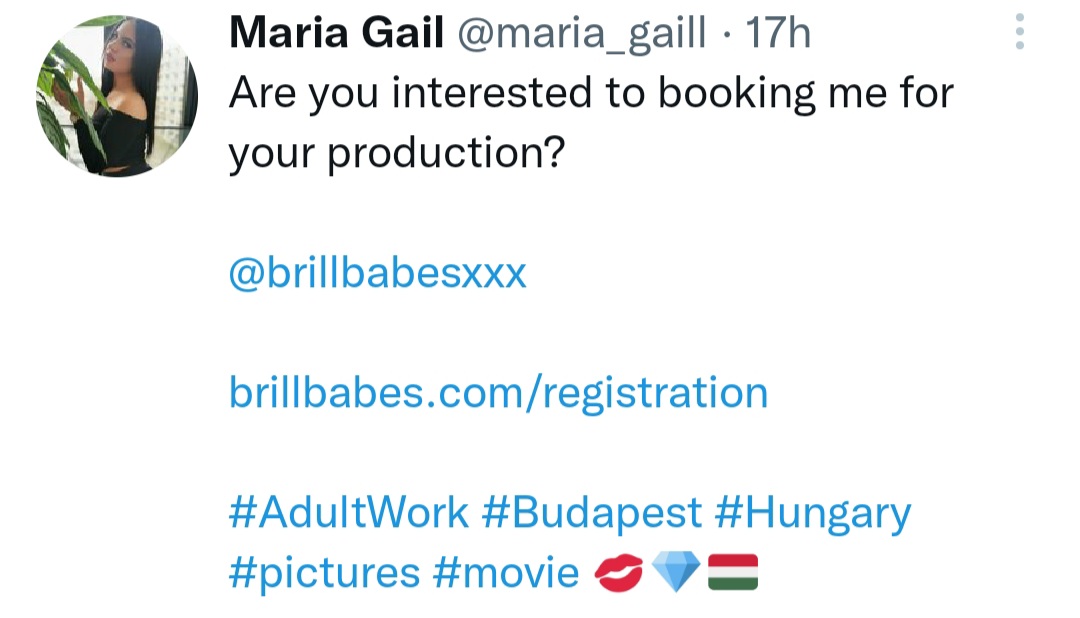This screenshot has height=618, width=1080.
Task: Click the Hungarian flag emoji
Action: coord(733,573)
